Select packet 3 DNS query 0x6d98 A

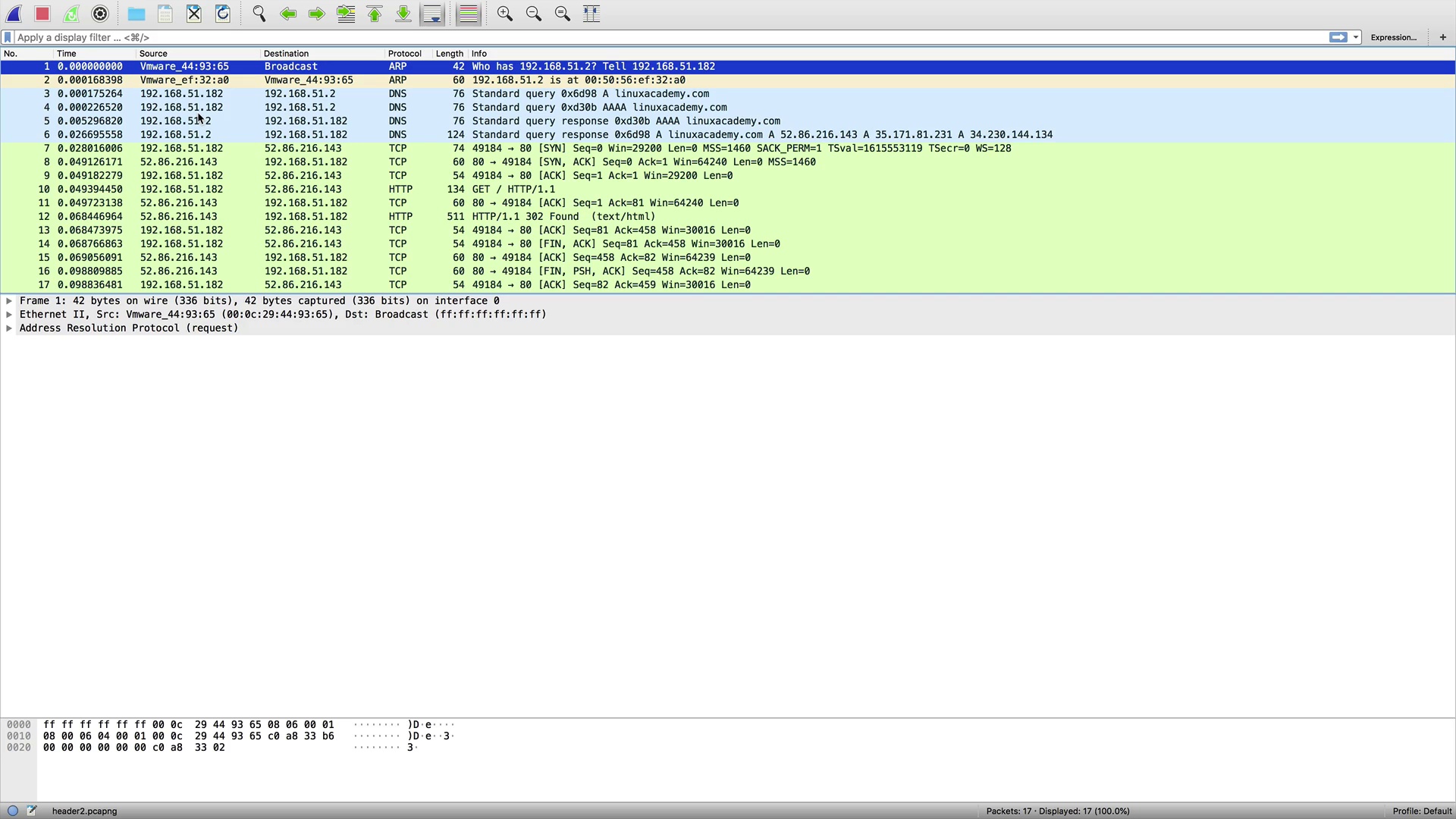pyautogui.click(x=728, y=94)
